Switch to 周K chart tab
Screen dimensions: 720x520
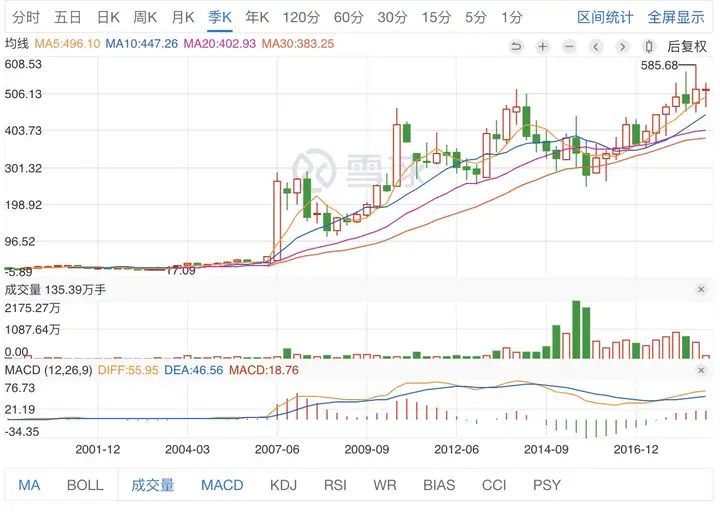pyautogui.click(x=145, y=17)
